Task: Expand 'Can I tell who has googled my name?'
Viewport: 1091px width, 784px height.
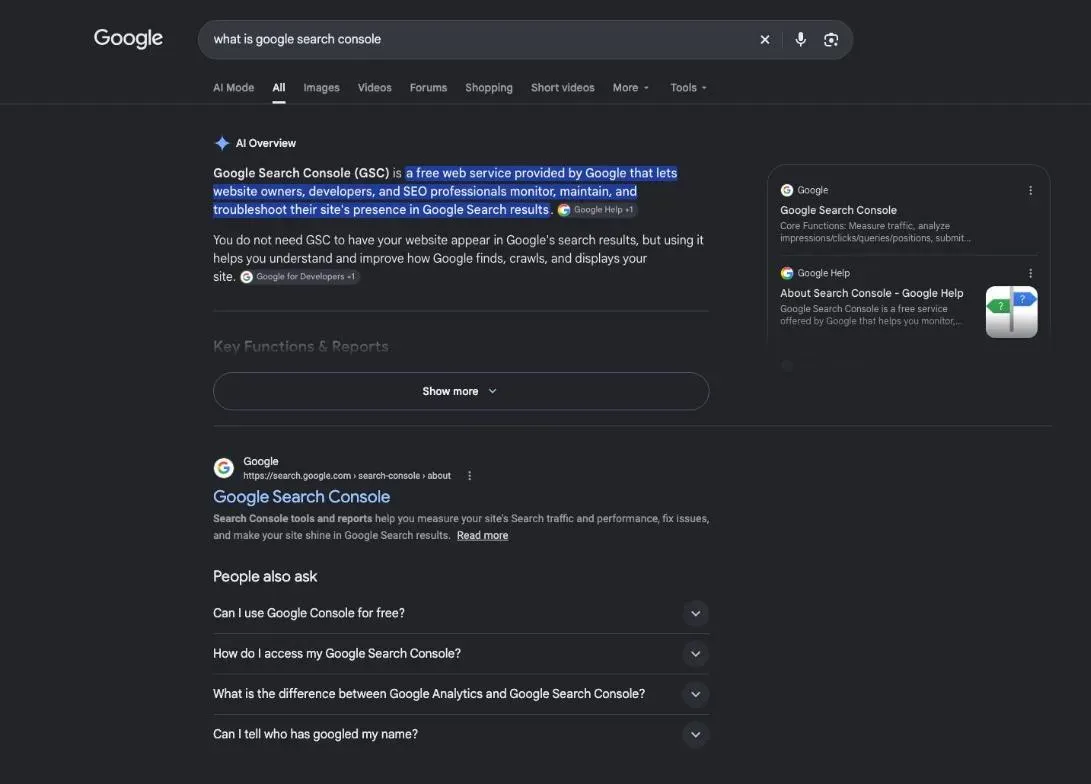Action: click(x=461, y=734)
